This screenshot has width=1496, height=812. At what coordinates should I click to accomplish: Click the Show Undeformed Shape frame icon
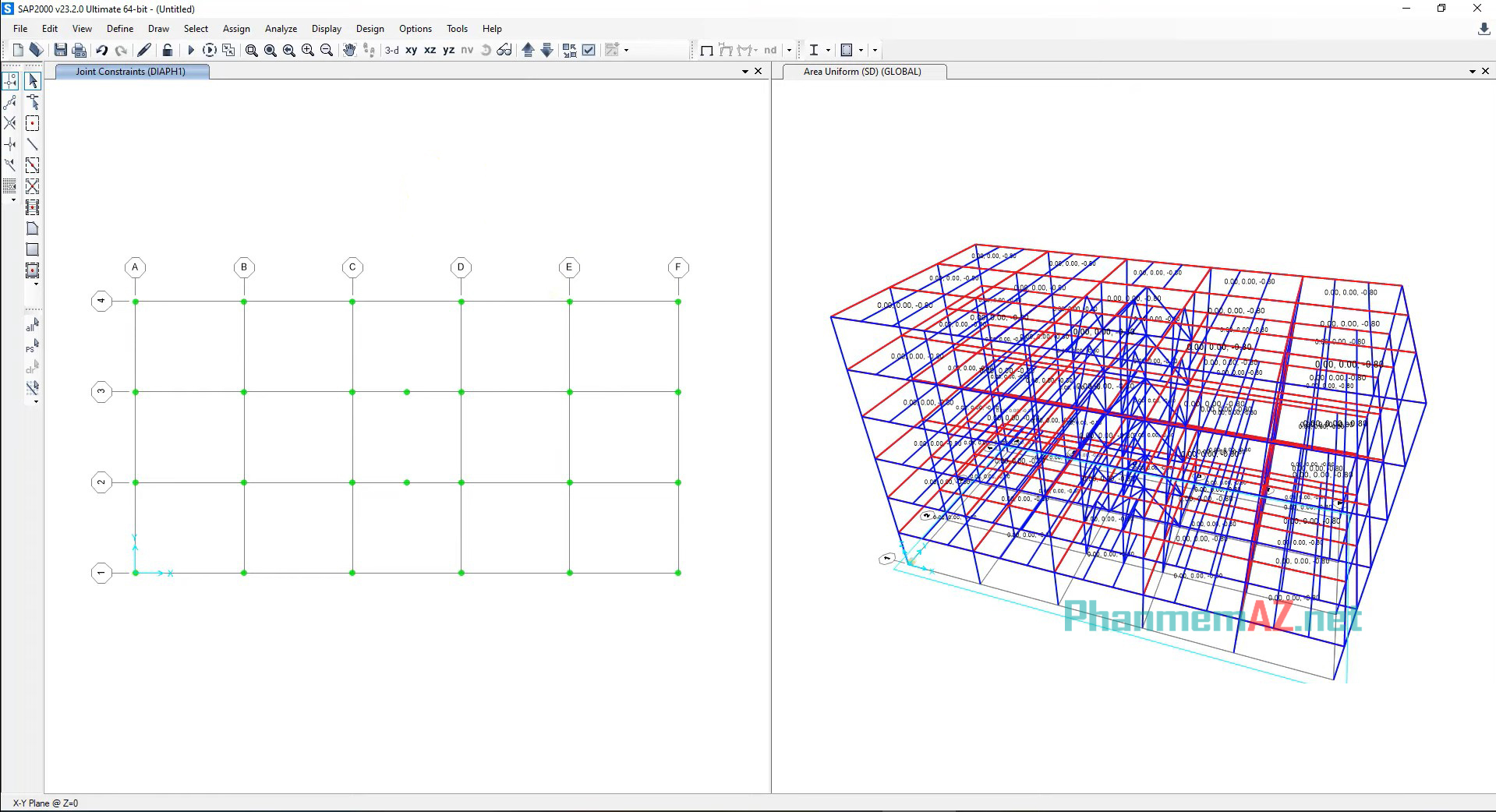(x=706, y=50)
